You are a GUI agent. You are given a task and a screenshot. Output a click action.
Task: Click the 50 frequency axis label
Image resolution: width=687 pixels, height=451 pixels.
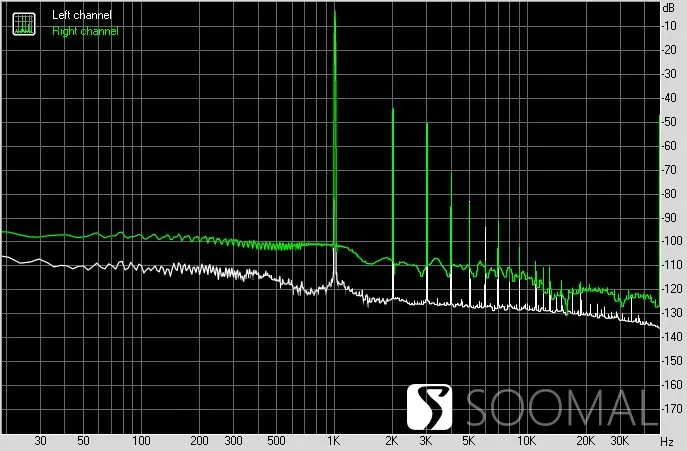click(x=83, y=440)
